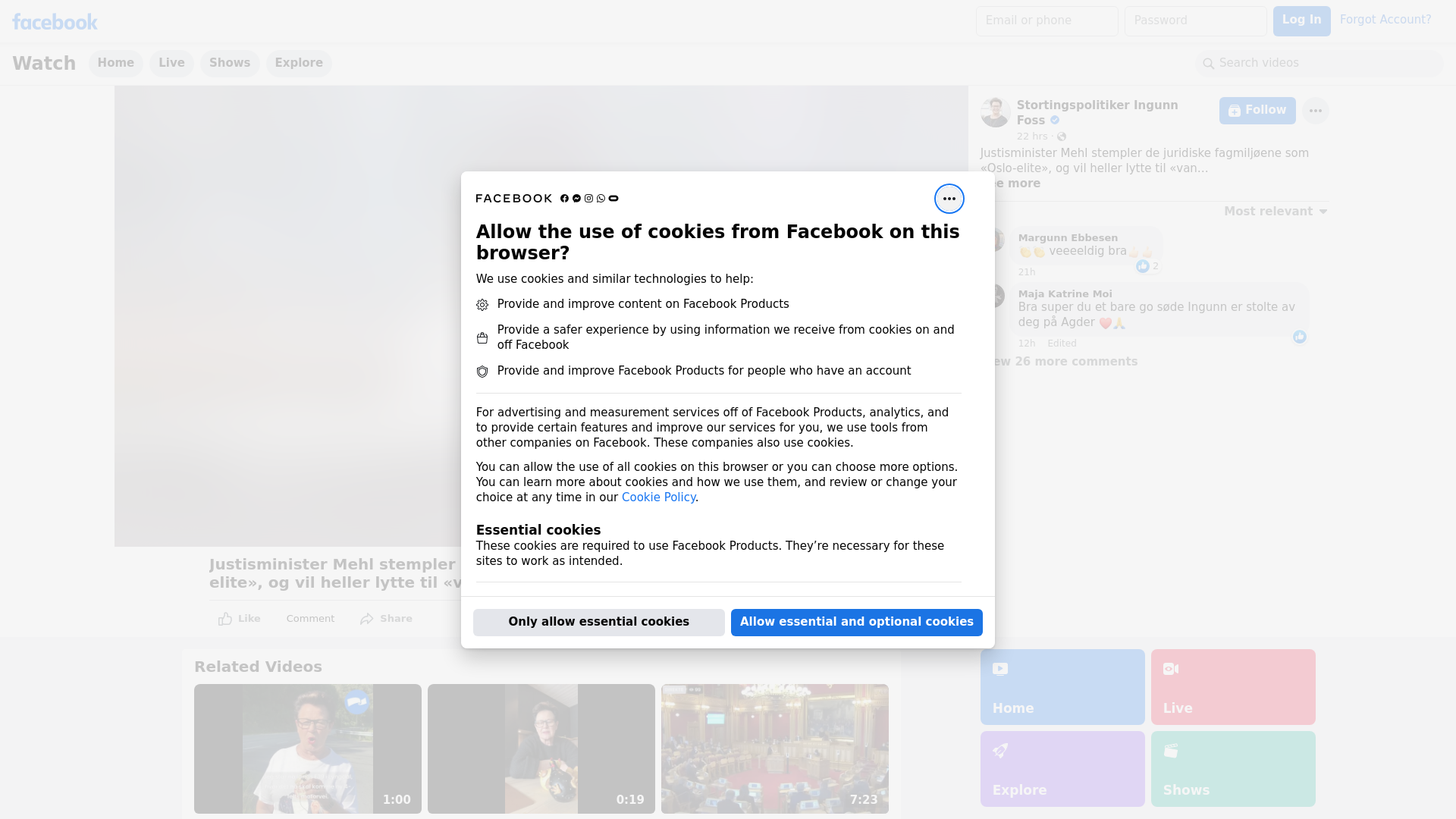Open the related video lasting 7:23
The width and height of the screenshot is (1456, 819).
click(775, 749)
